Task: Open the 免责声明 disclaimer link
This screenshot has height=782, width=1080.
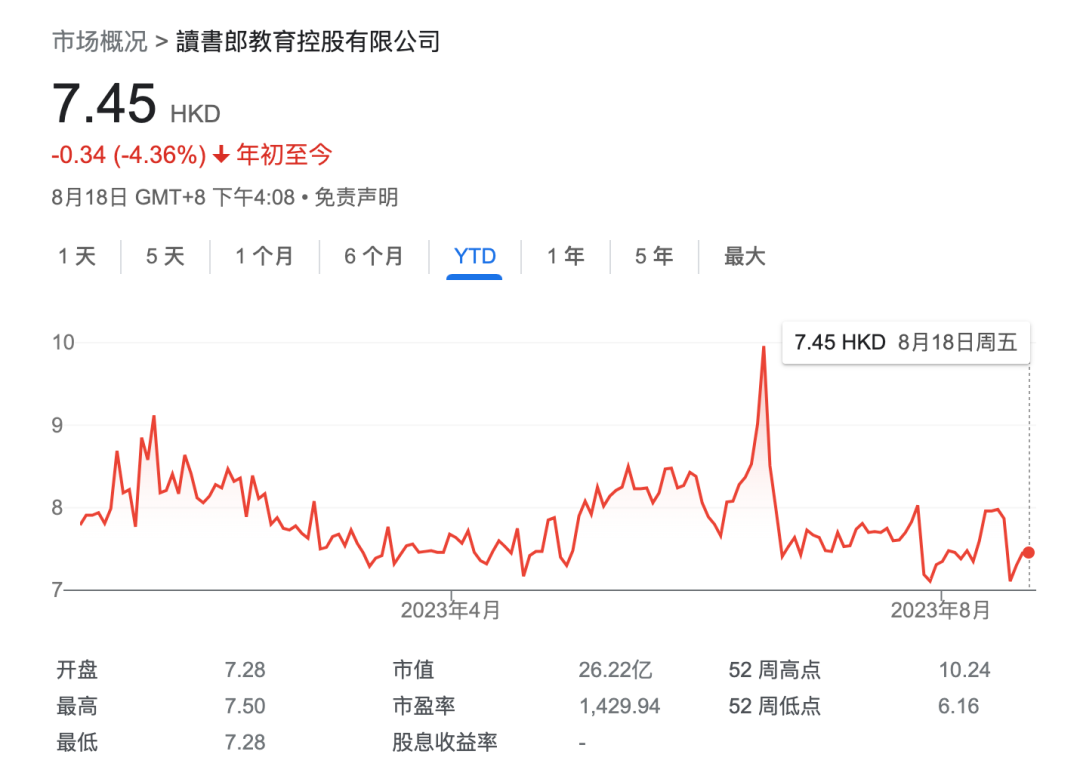Action: (x=356, y=198)
